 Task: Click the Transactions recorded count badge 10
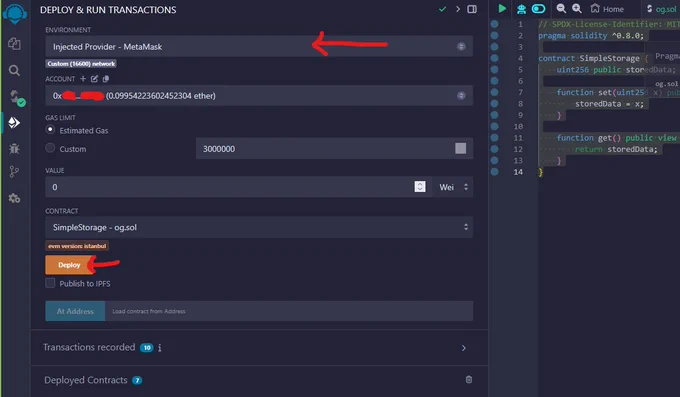[147, 348]
